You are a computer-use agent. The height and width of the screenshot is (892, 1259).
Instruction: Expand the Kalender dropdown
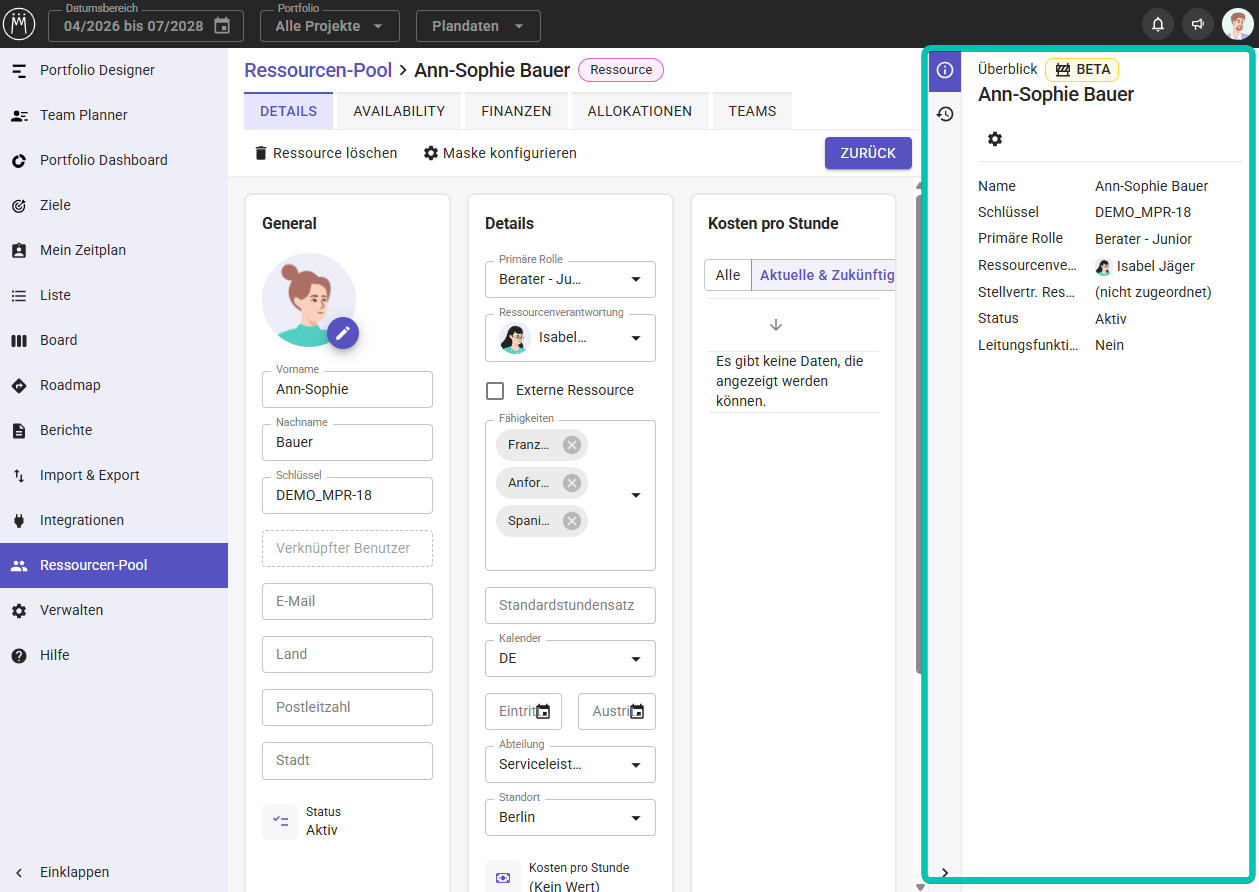coord(636,659)
